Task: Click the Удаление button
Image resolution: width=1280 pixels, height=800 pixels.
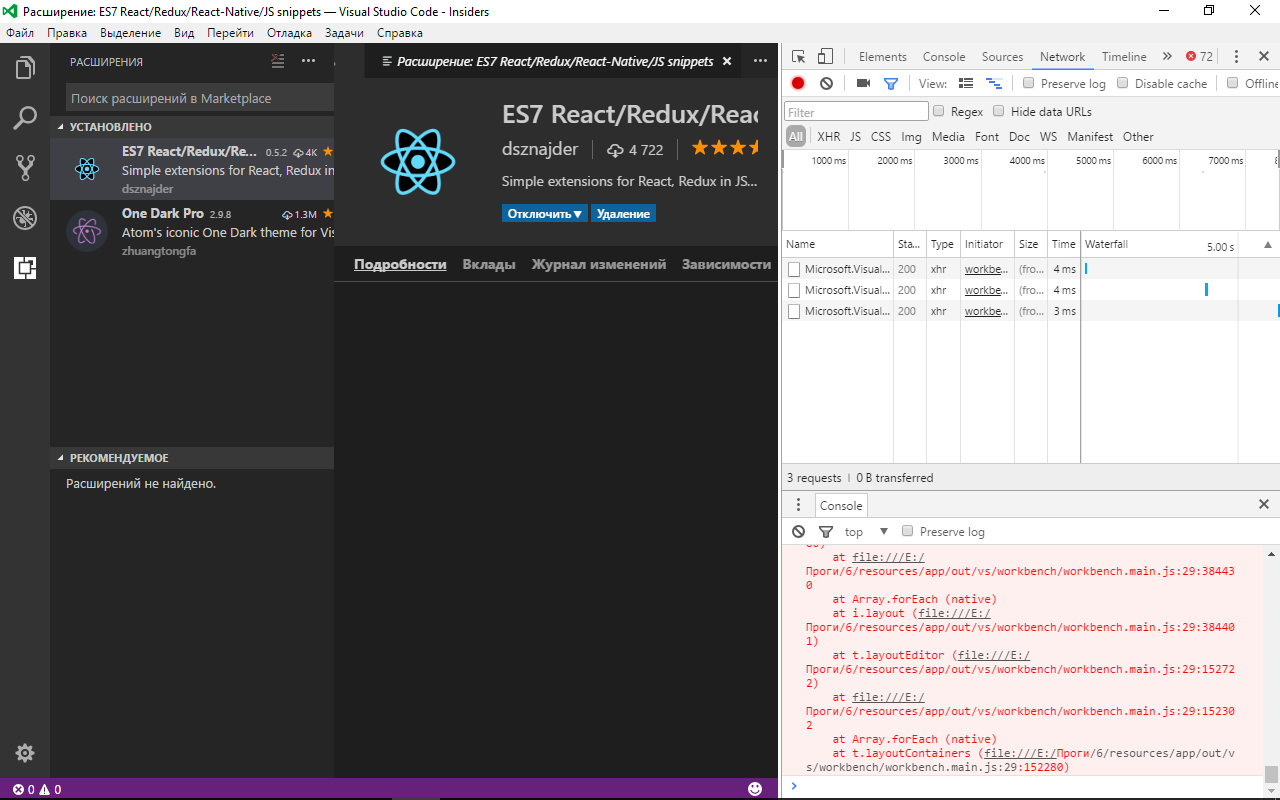Action: pyautogui.click(x=623, y=213)
